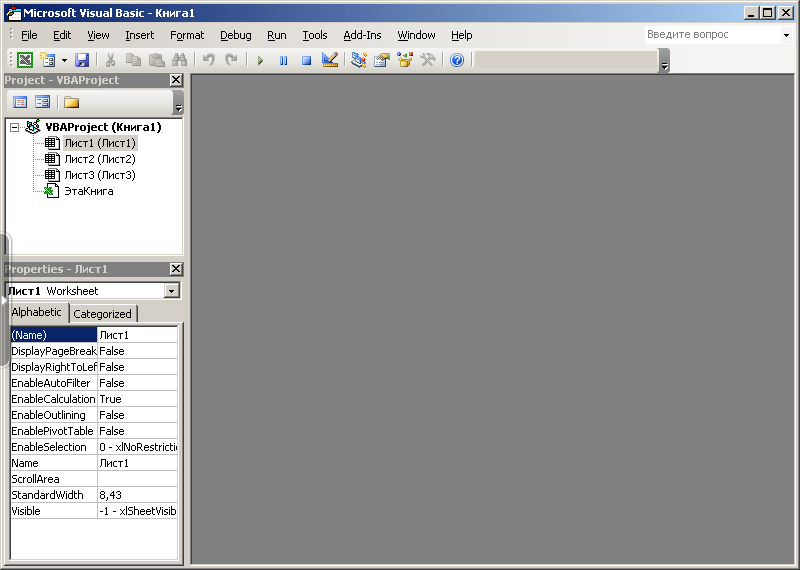Viewport: 800px width, 570px height.
Task: Open the Properties Window toolbar icon
Action: click(x=382, y=60)
